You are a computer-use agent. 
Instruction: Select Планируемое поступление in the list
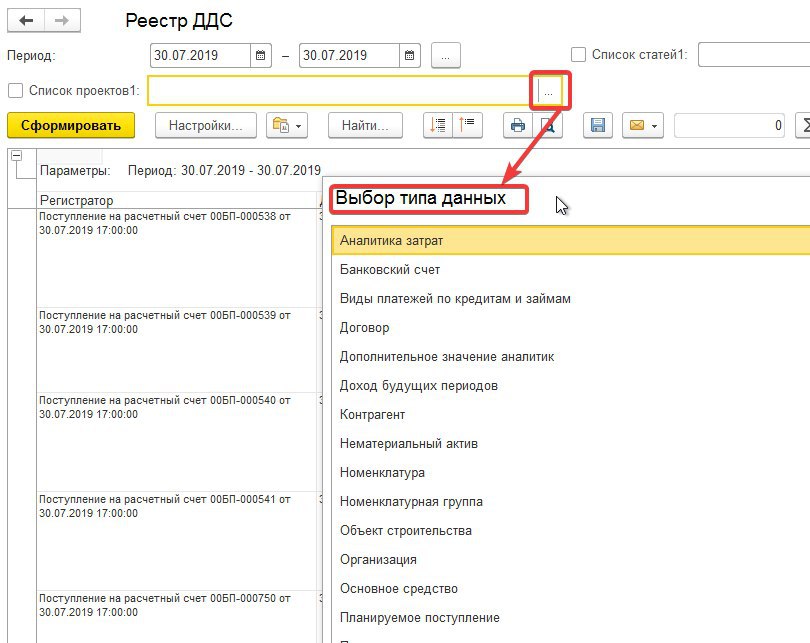coord(570,618)
